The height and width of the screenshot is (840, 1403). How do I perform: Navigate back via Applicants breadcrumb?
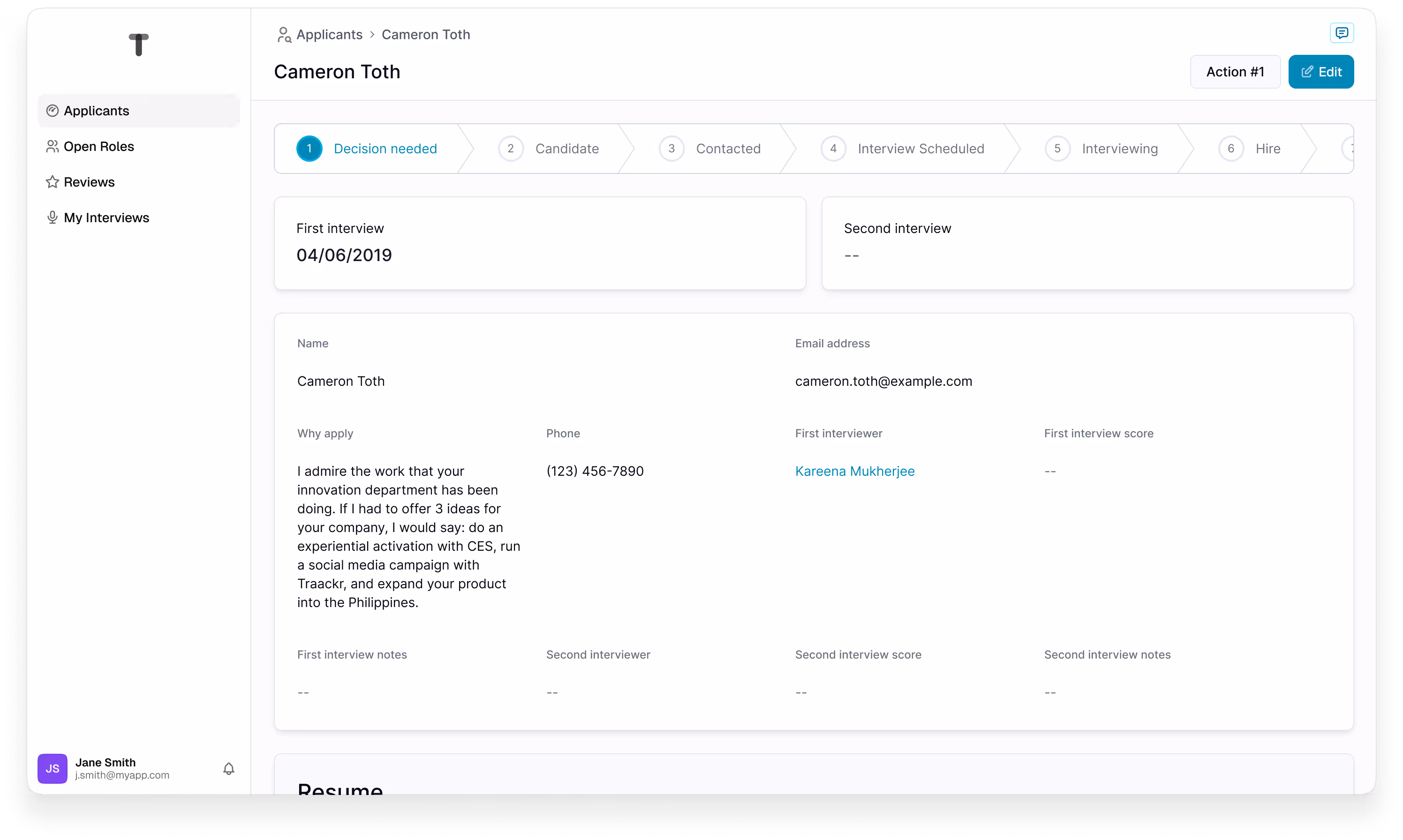coord(329,35)
